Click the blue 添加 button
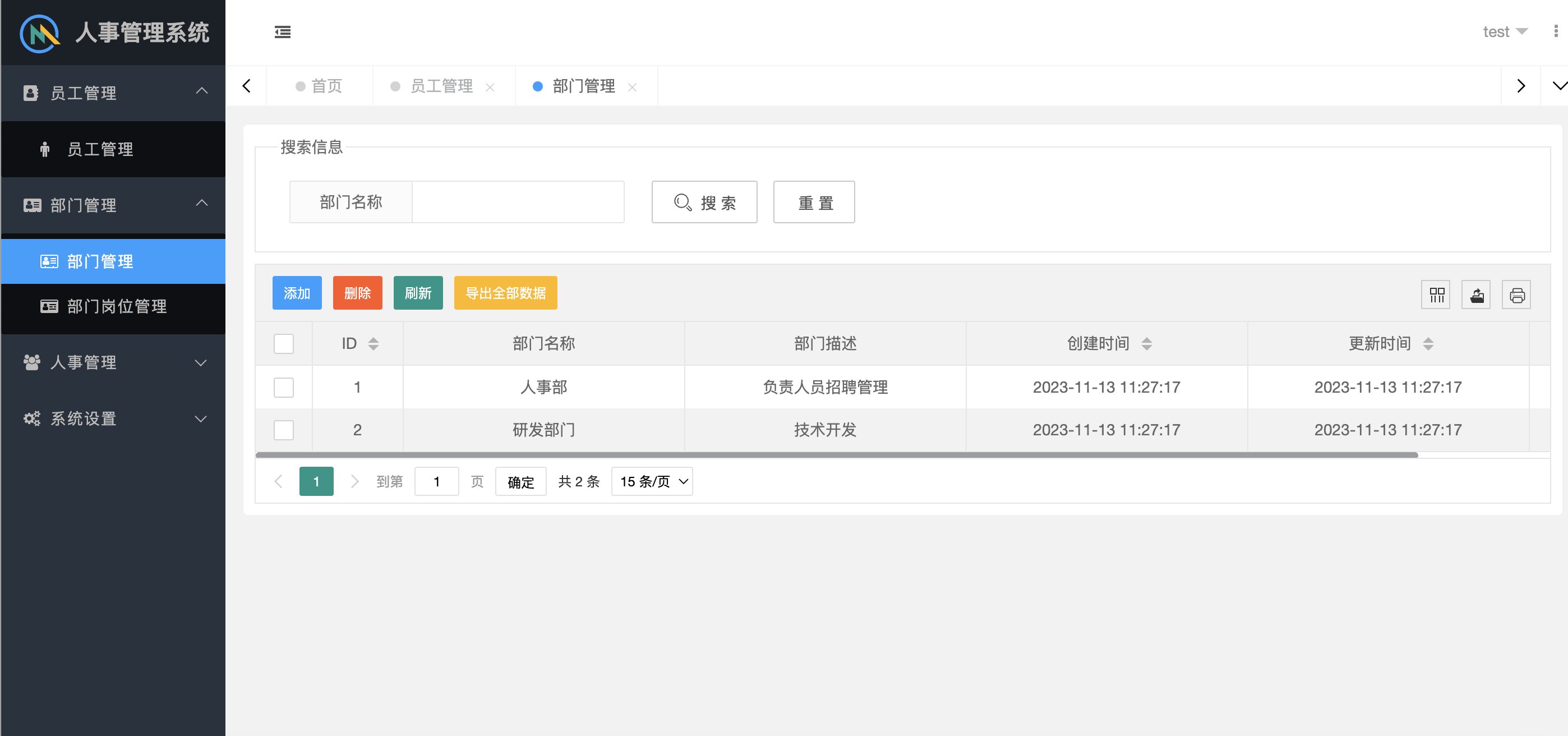 coord(297,293)
